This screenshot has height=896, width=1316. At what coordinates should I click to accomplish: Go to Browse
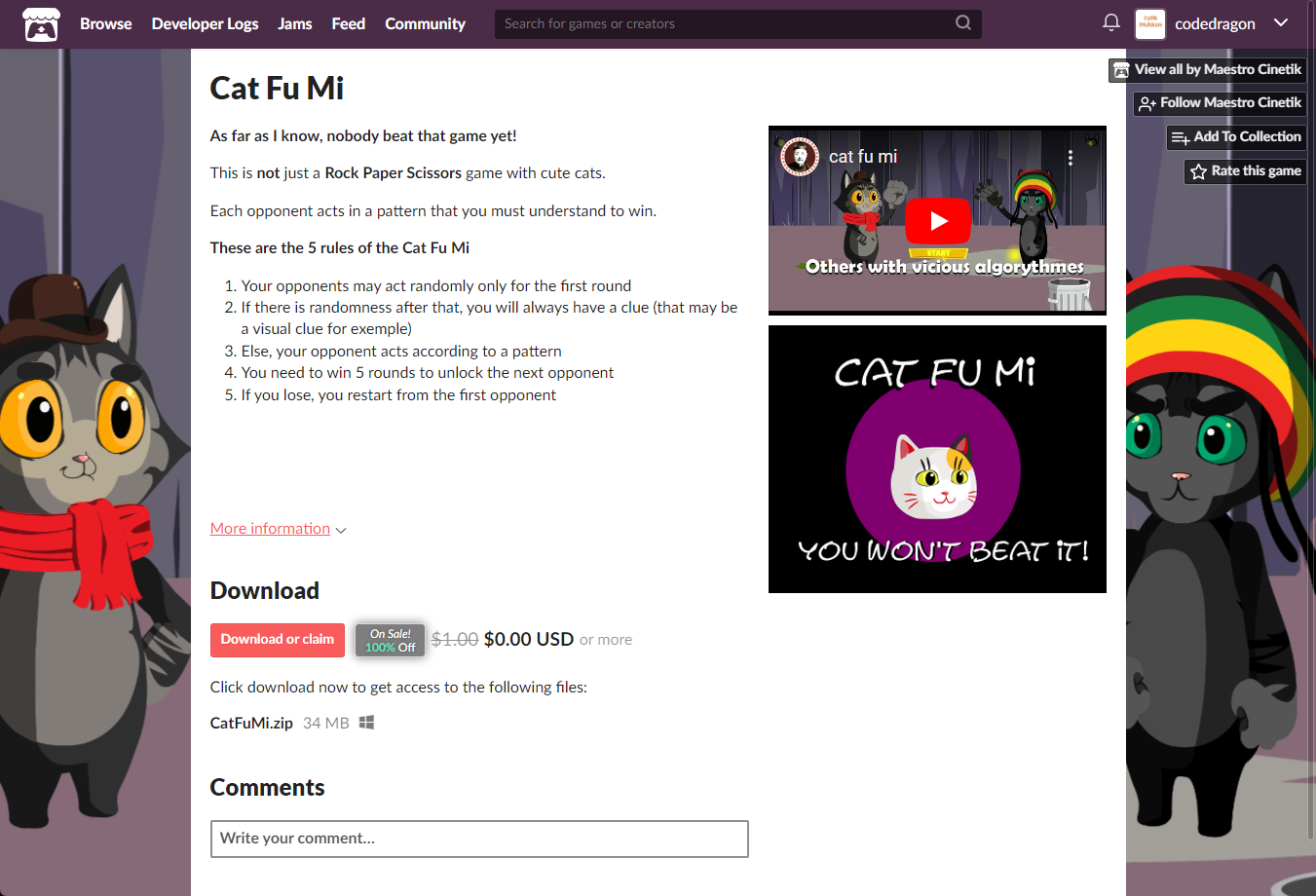point(105,23)
